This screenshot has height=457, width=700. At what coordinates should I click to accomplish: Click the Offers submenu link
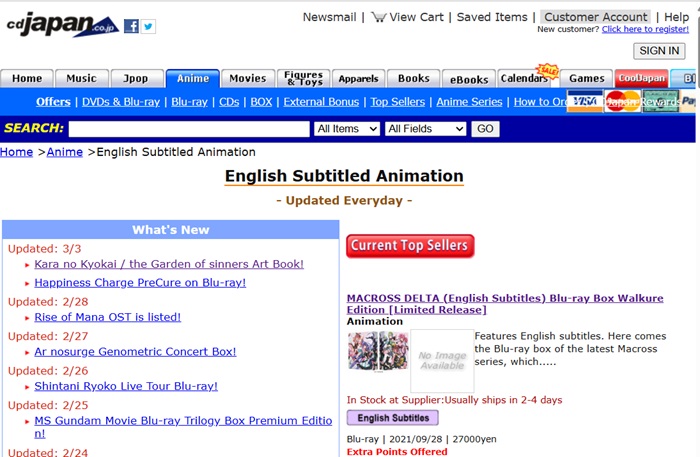click(x=53, y=102)
